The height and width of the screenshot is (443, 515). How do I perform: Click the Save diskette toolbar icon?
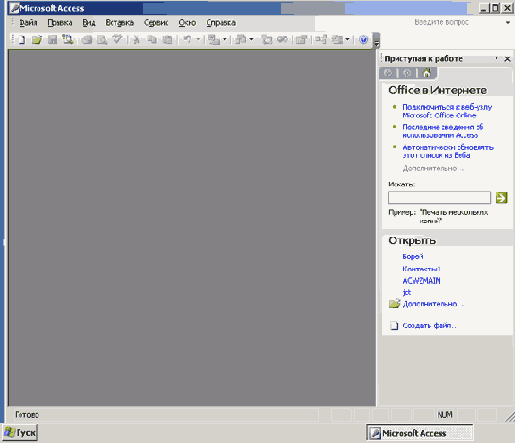[52, 40]
